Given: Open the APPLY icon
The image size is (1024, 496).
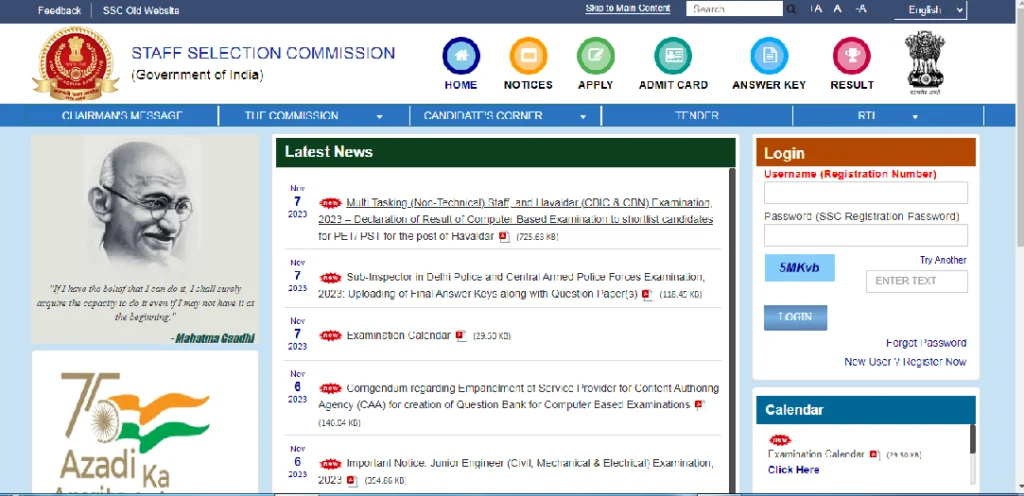Looking at the screenshot, I should (596, 56).
